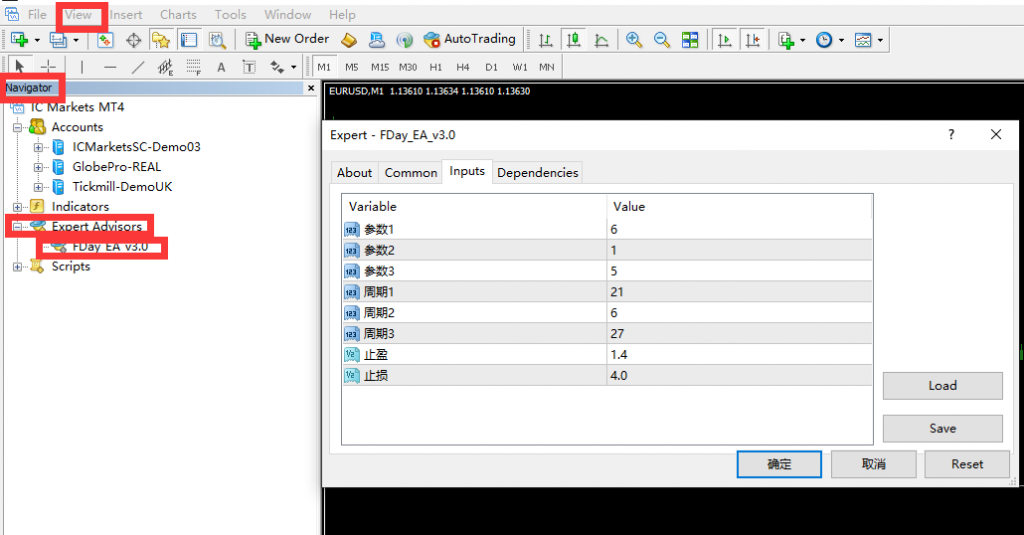The width and height of the screenshot is (1024, 535).
Task: Expand the ICMarketsSC-Demo03 account node
Action: pos(38,147)
